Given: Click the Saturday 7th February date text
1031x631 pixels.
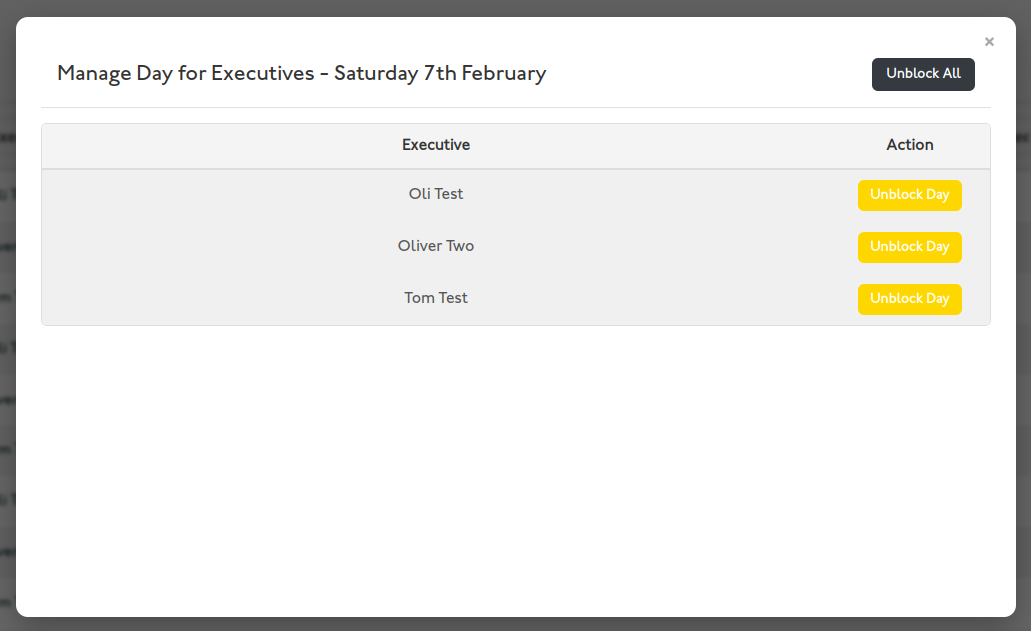Looking at the screenshot, I should click(x=440, y=73).
